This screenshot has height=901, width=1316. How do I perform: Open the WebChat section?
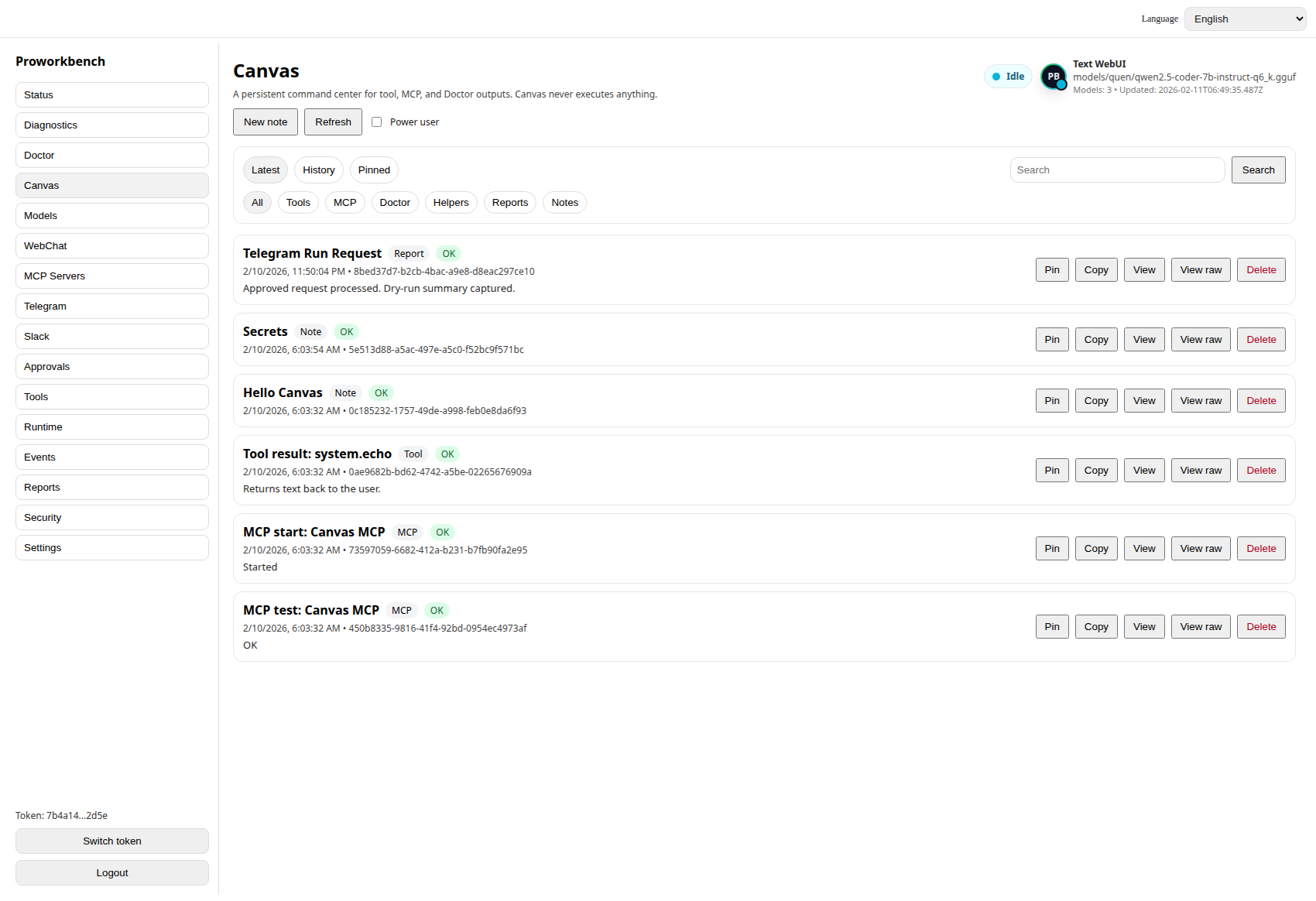point(111,245)
